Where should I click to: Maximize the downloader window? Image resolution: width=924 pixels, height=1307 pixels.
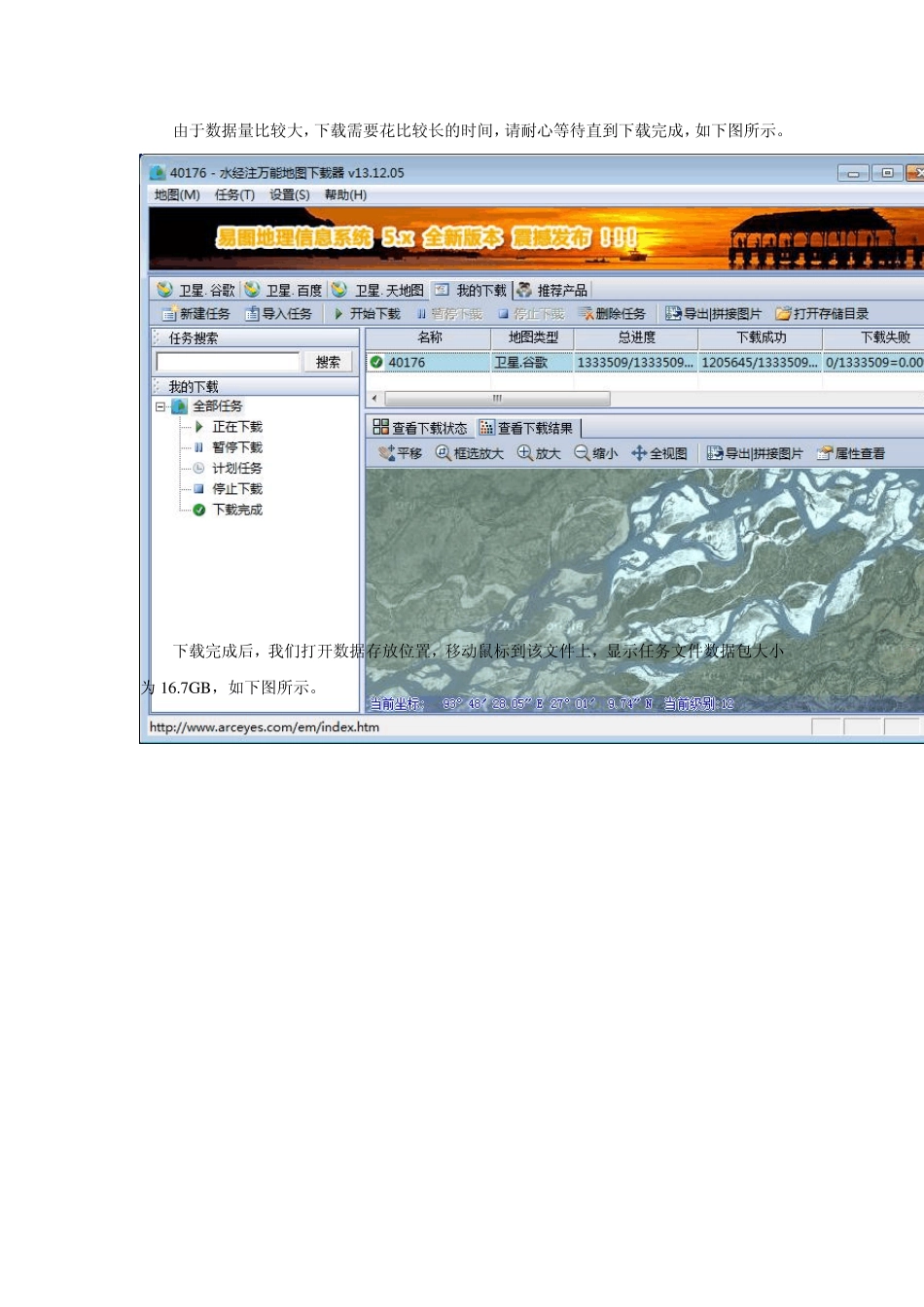886,173
